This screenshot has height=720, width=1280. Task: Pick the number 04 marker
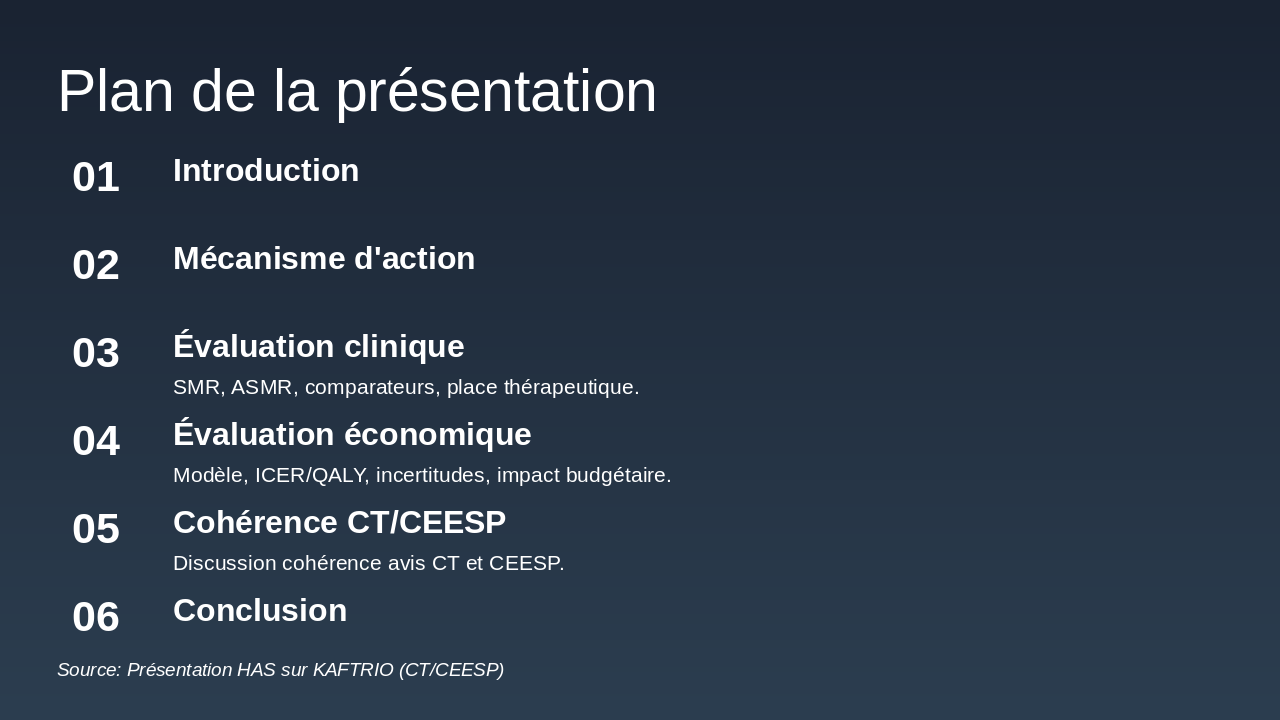tap(96, 441)
